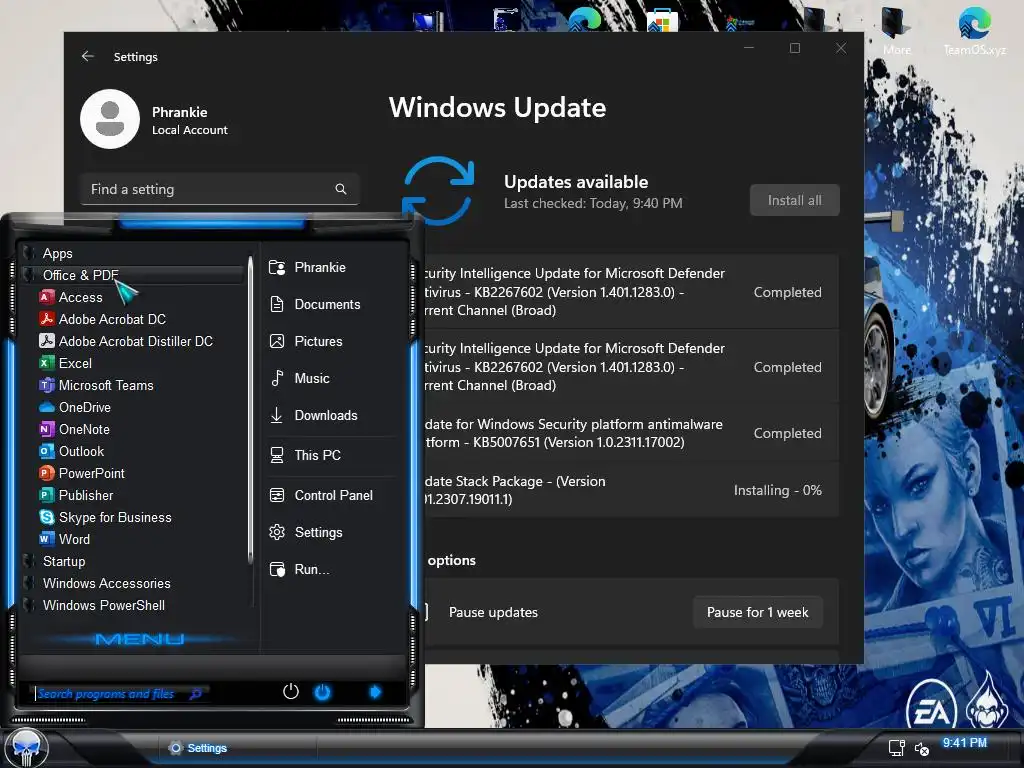The image size is (1024, 768).
Task: Launch PowerPoint
Action: pos(82,473)
